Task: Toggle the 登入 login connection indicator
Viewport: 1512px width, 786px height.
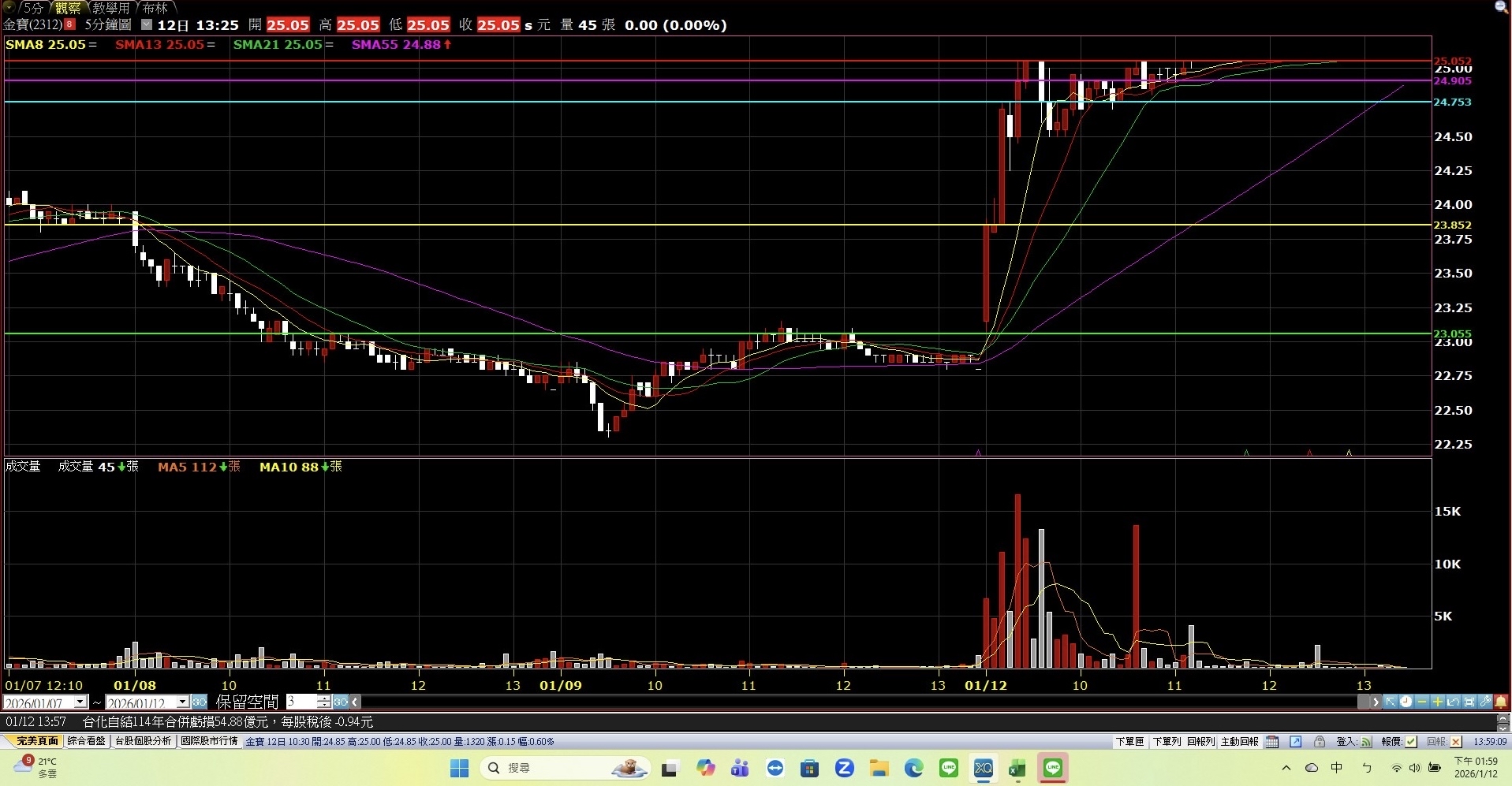Action: click(x=1366, y=742)
